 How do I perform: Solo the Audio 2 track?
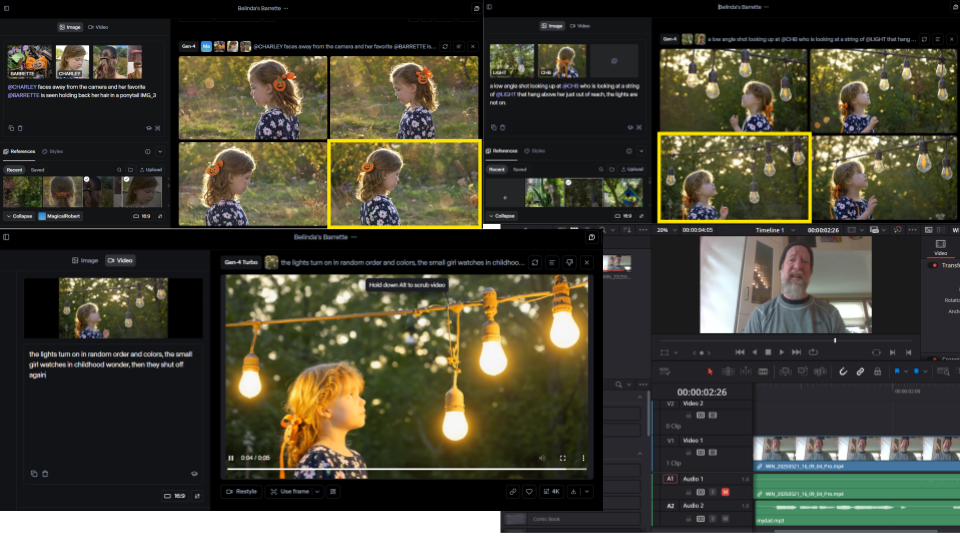712,519
